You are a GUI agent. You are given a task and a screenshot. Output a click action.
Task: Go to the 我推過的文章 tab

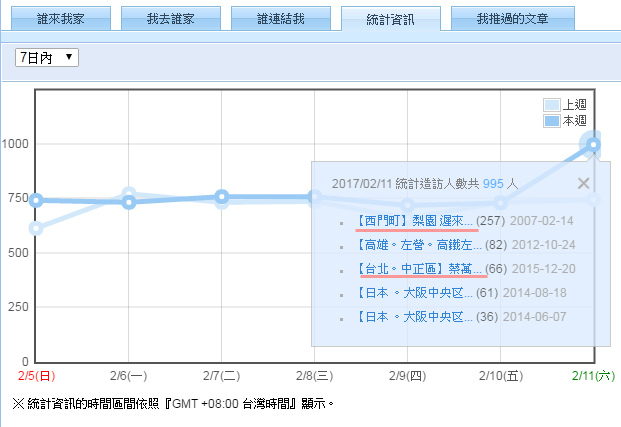(x=513, y=18)
